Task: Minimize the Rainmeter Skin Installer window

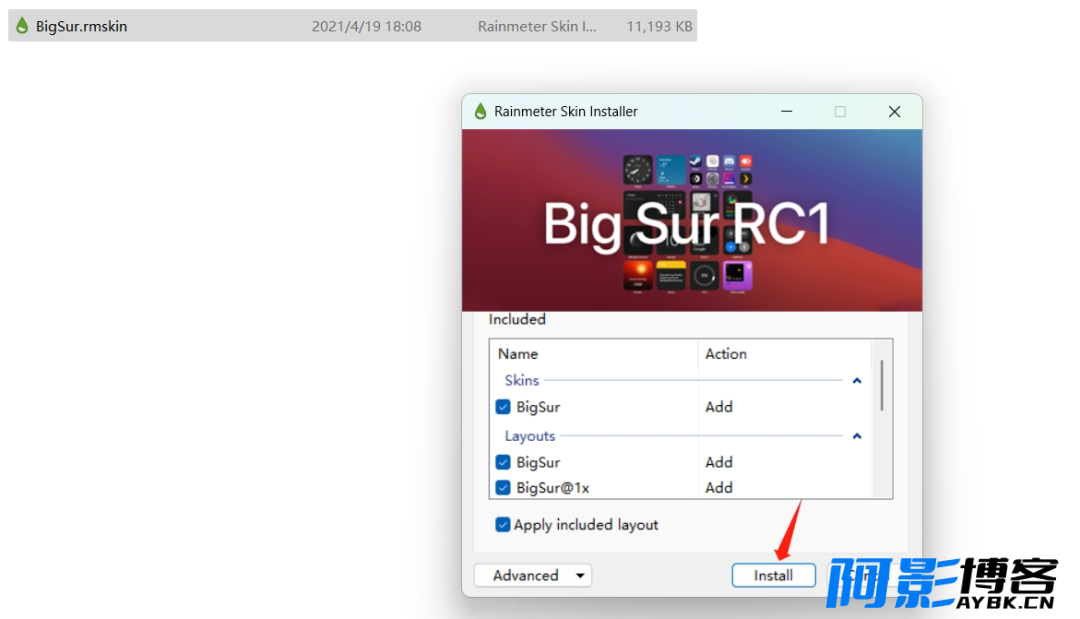Action: pyautogui.click(x=787, y=112)
